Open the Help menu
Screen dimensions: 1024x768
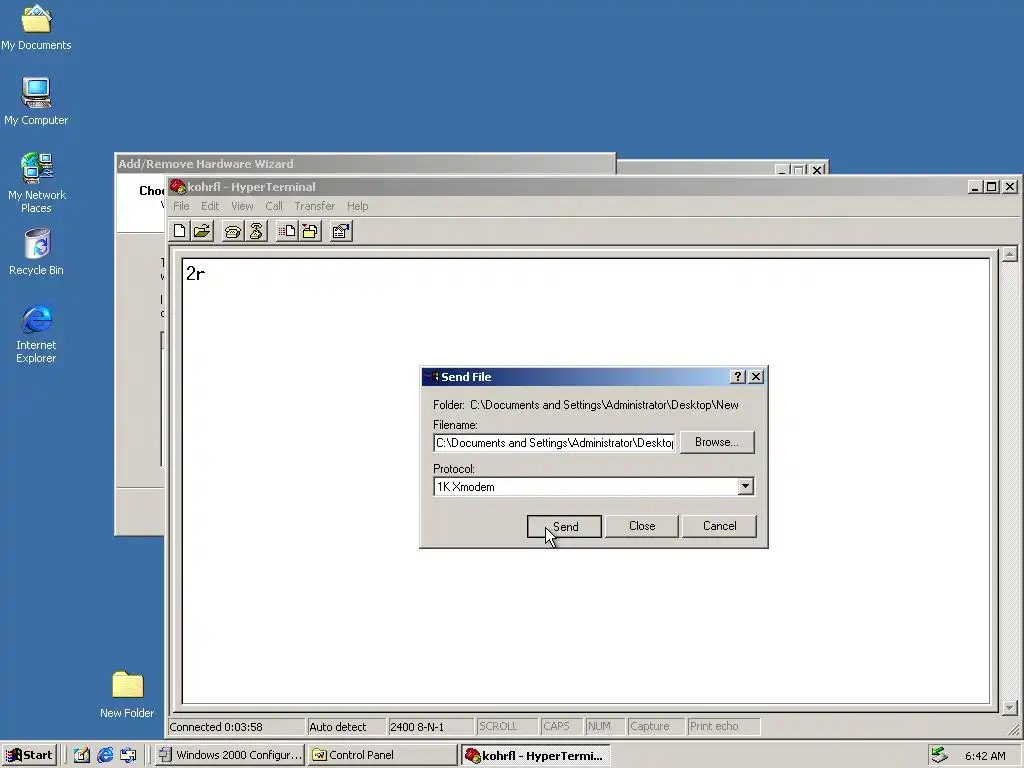pyautogui.click(x=357, y=206)
